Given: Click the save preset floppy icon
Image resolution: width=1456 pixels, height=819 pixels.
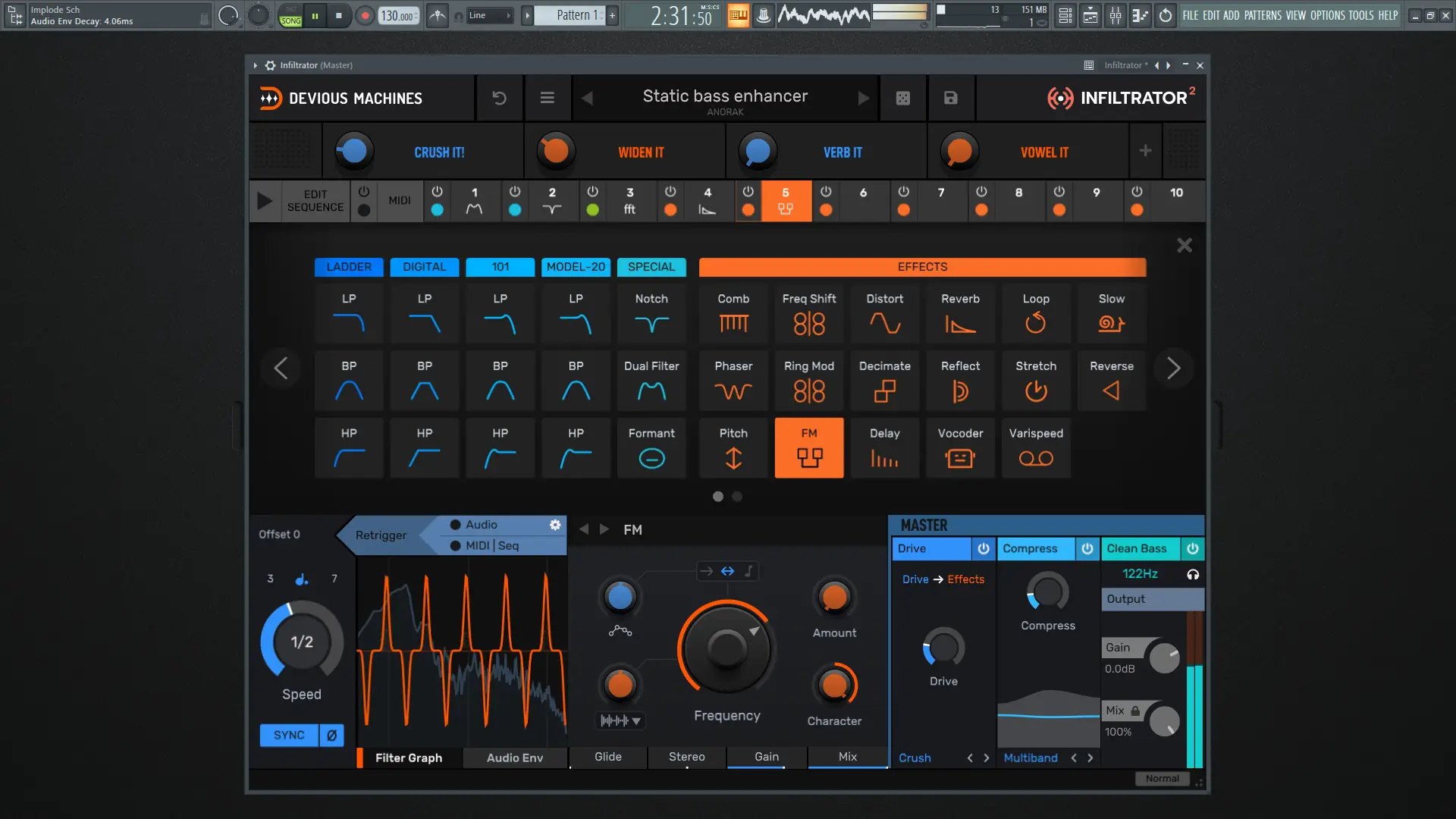Looking at the screenshot, I should click(x=950, y=98).
